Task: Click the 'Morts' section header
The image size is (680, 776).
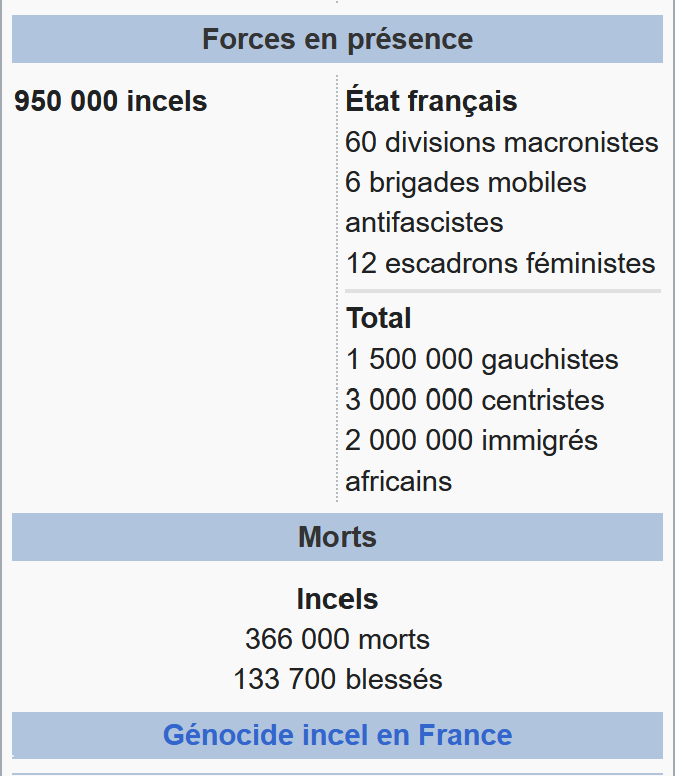Action: (337, 537)
